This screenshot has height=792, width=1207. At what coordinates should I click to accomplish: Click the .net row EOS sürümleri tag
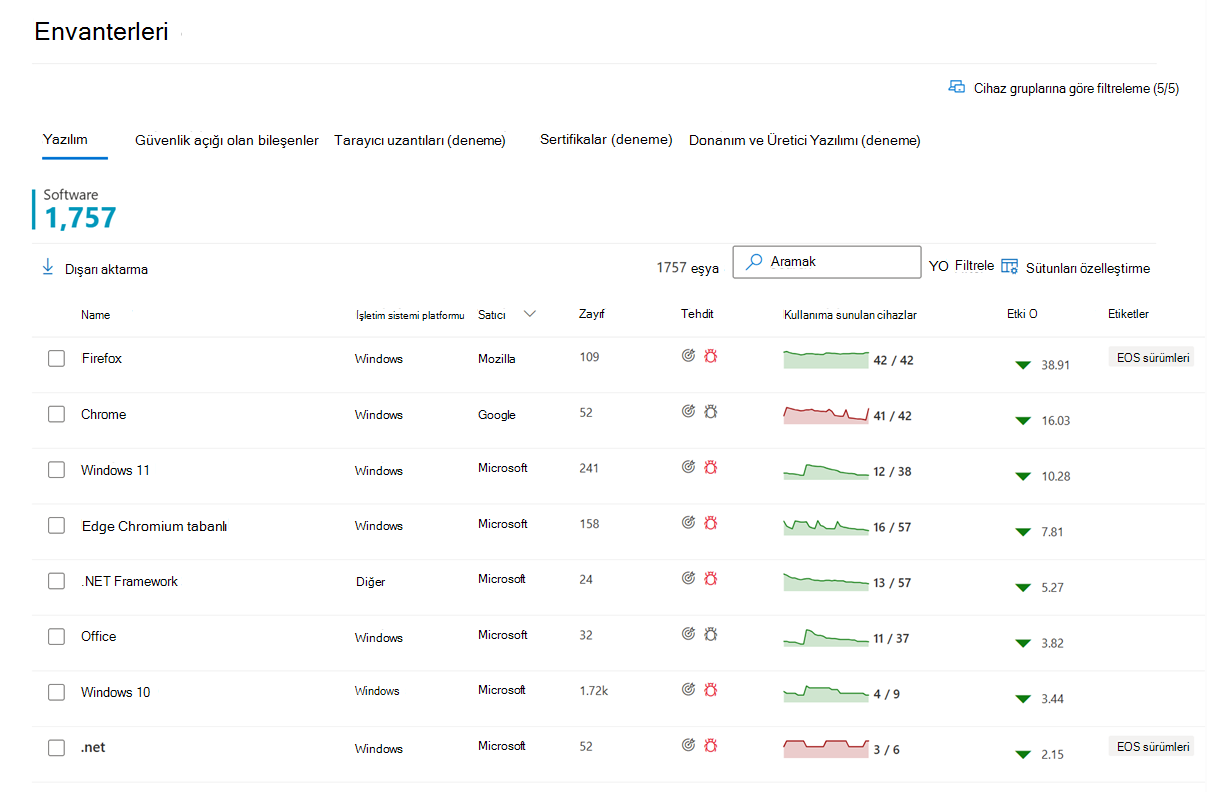tap(1153, 746)
